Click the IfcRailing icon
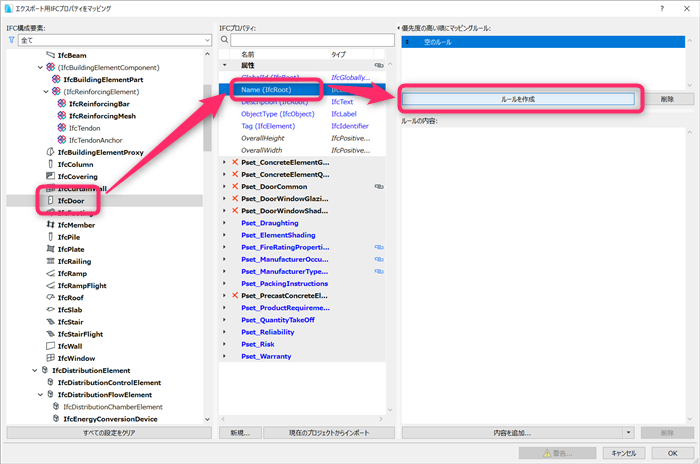Screen dimensions: 700x464 point(50,261)
